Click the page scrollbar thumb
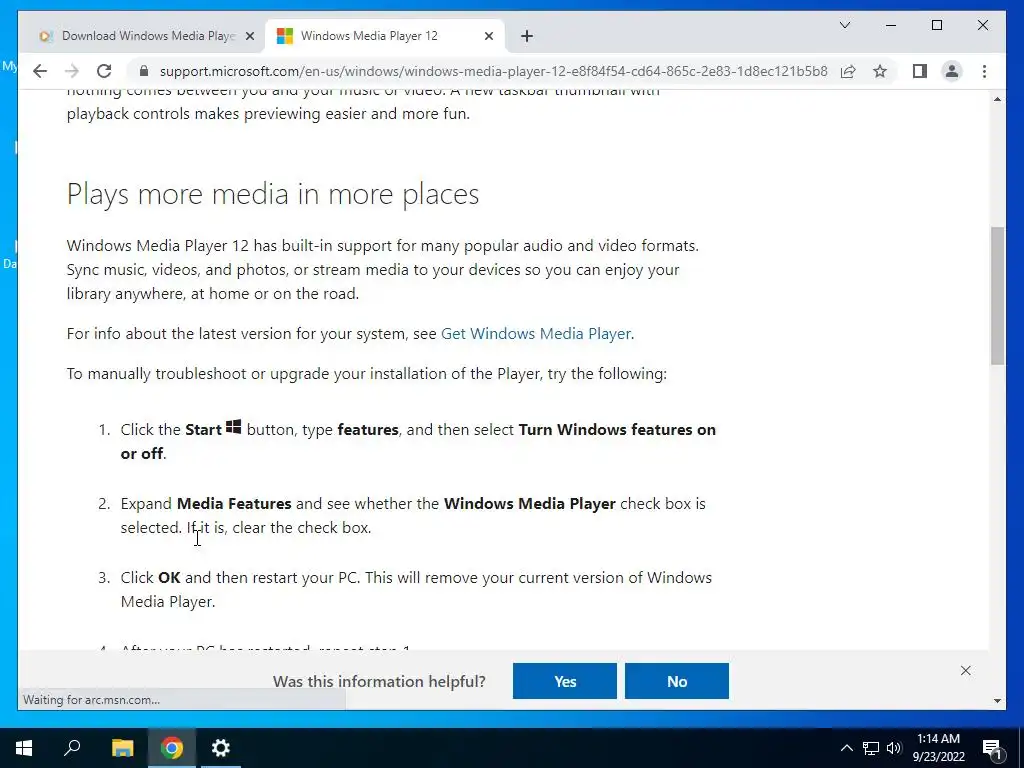 [997, 295]
